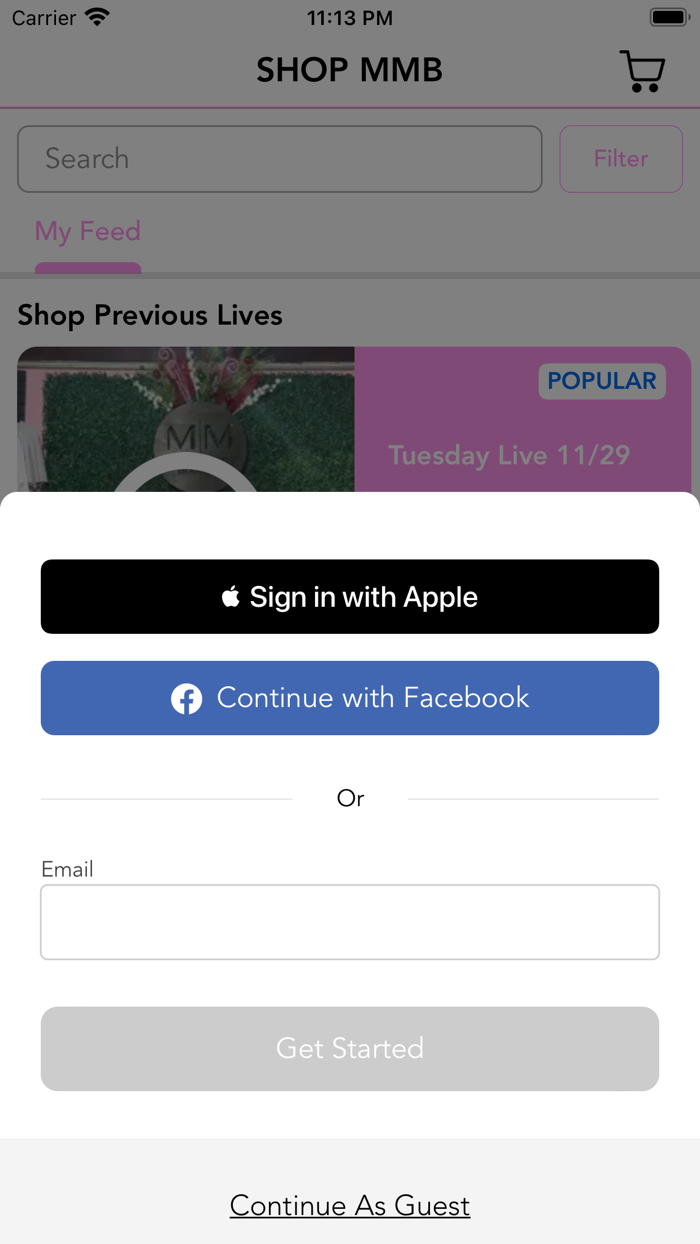Sign in with Apple
The width and height of the screenshot is (700, 1244).
350,597
